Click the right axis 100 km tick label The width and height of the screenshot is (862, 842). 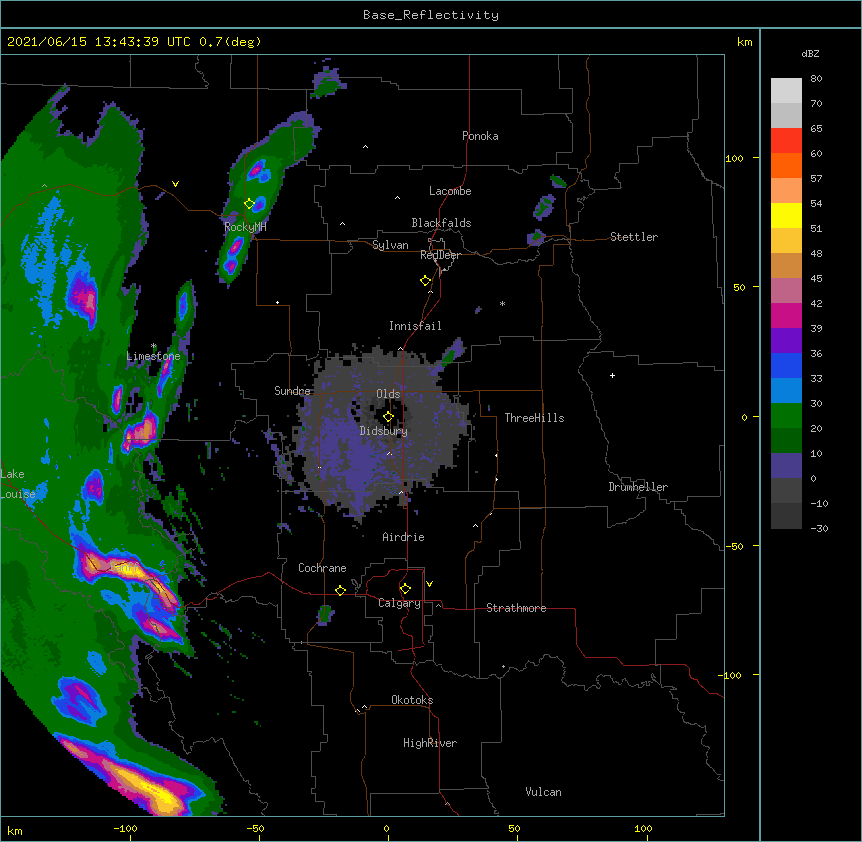point(734,158)
